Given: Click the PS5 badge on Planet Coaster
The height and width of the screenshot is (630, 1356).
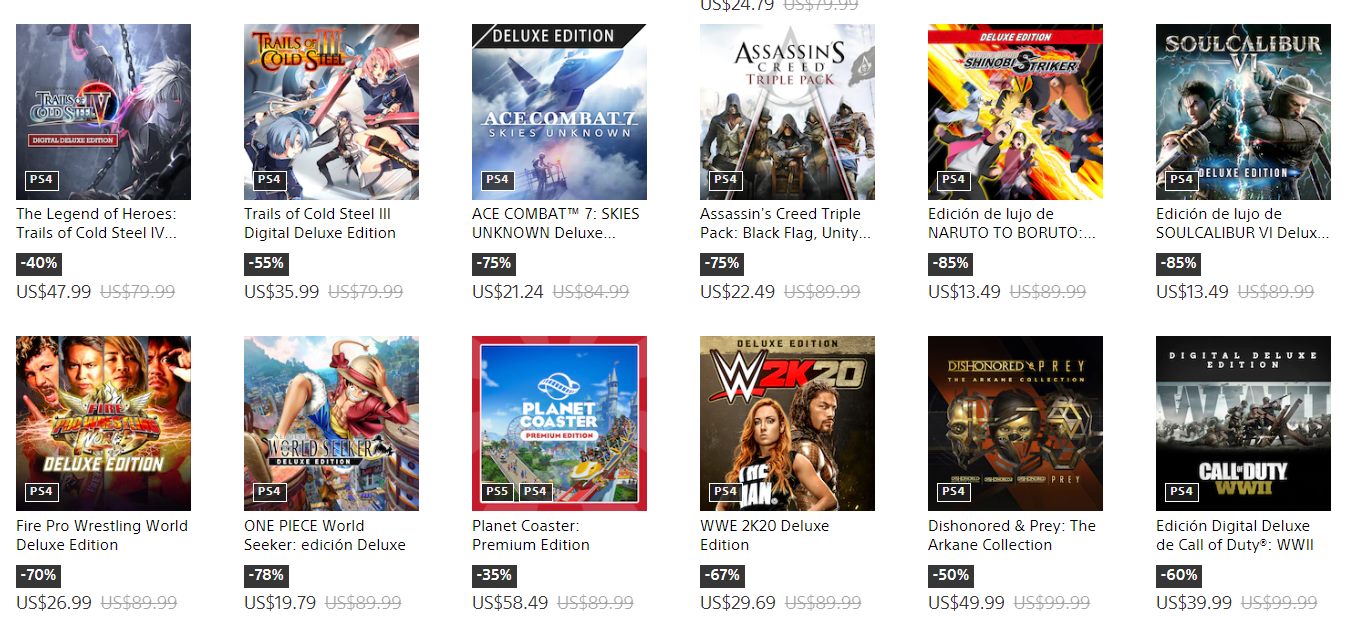Looking at the screenshot, I should pyautogui.click(x=497, y=491).
